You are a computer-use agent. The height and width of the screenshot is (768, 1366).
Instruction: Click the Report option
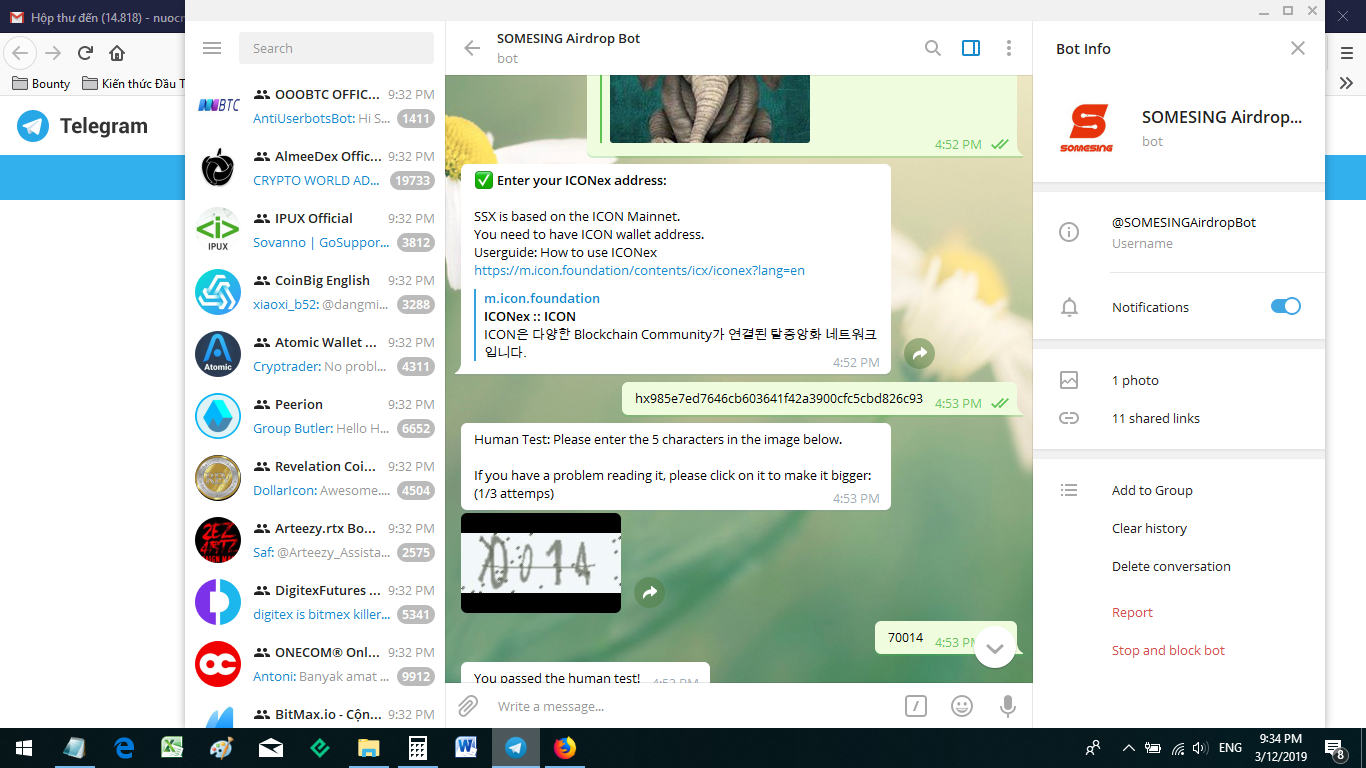click(x=1132, y=612)
